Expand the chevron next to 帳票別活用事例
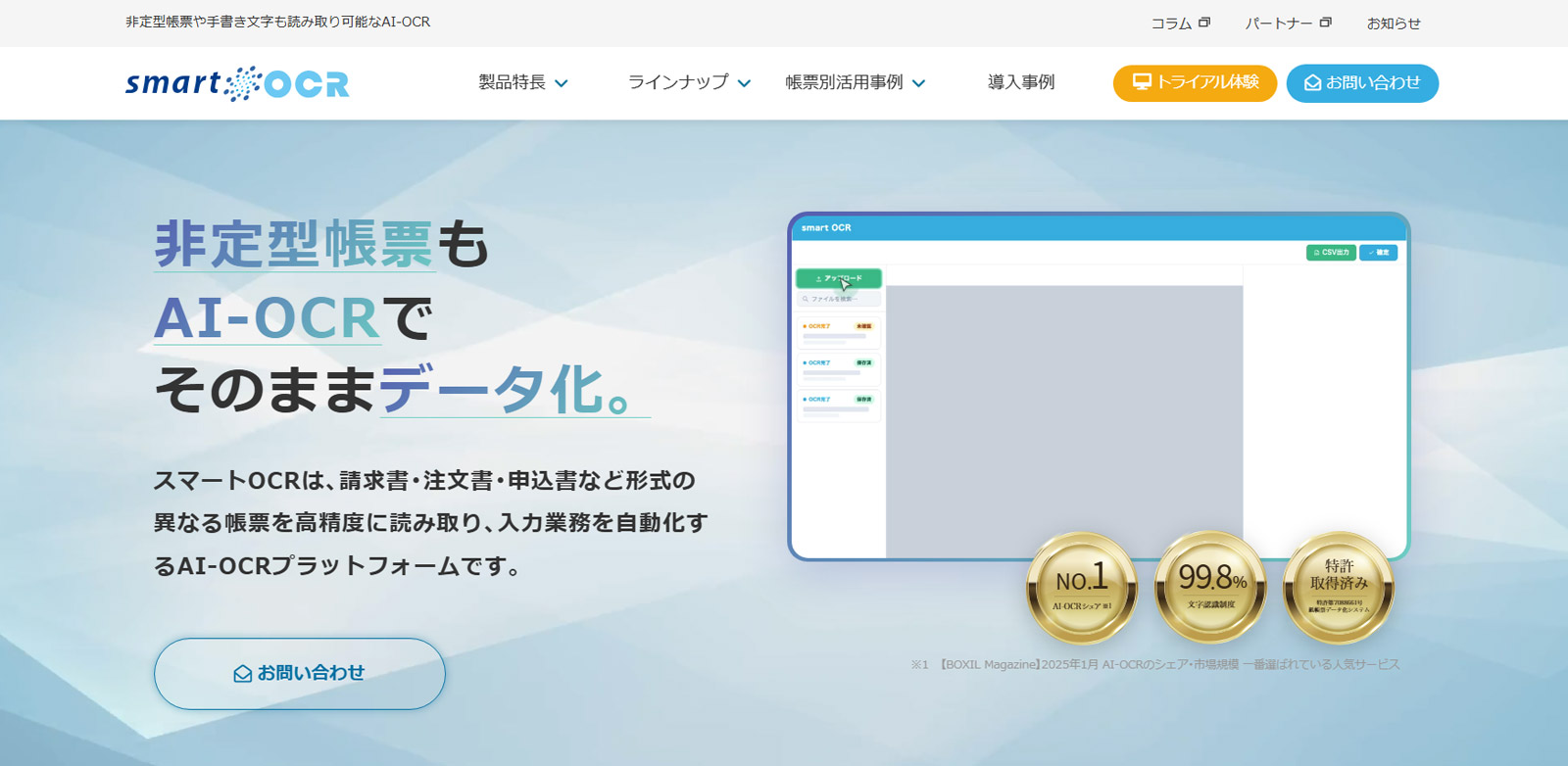The image size is (1568, 766). 918,84
